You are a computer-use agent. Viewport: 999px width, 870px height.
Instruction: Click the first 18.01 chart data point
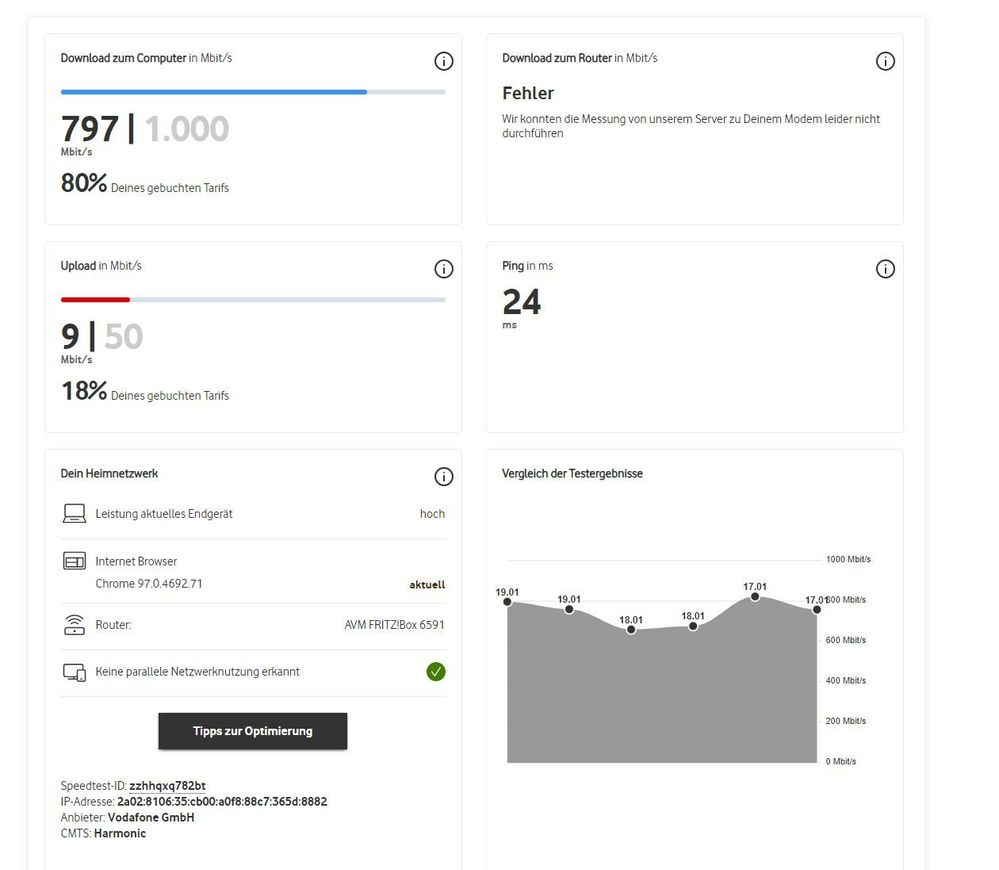[x=631, y=630]
